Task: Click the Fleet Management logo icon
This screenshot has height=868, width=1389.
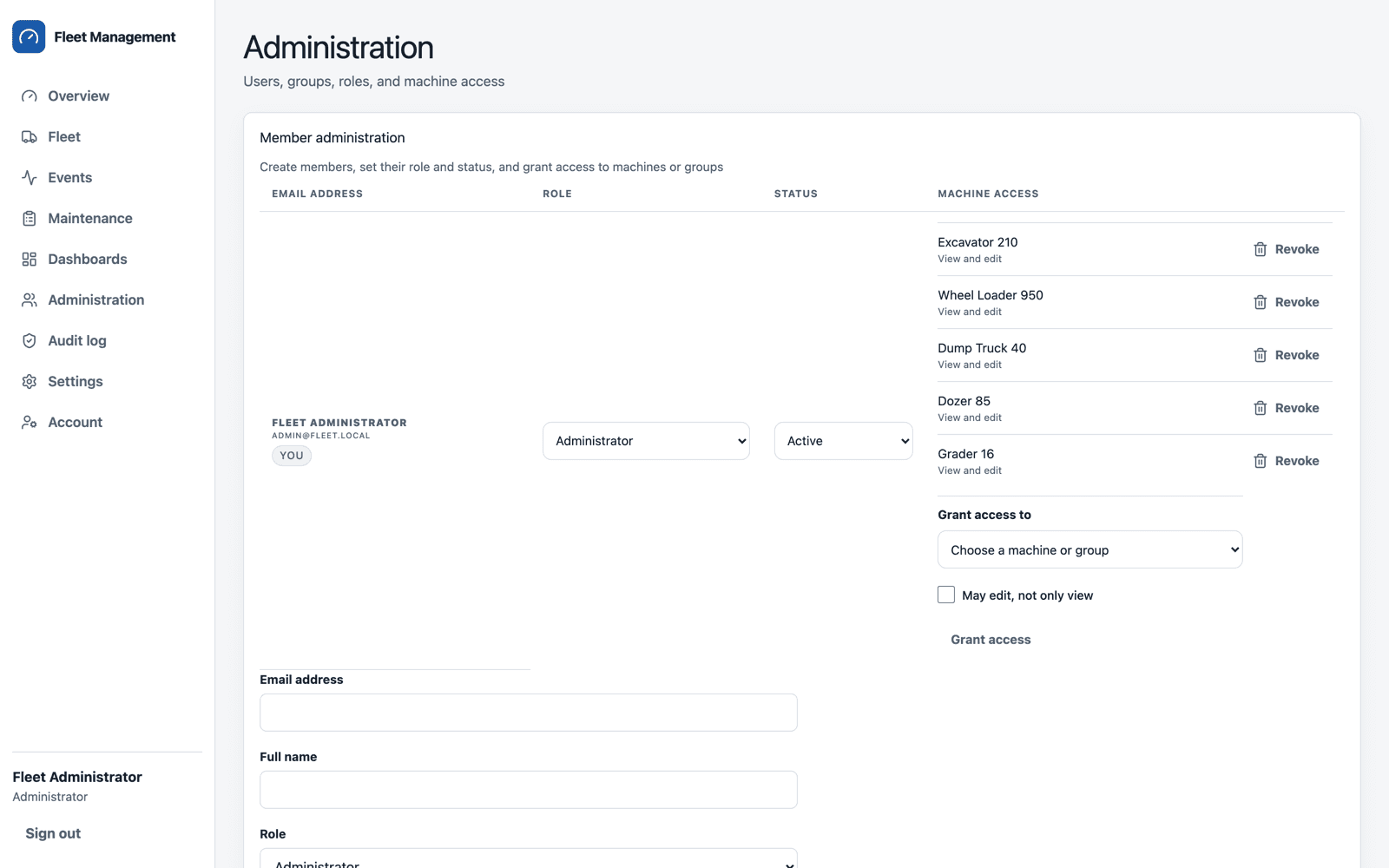Action: click(x=29, y=36)
